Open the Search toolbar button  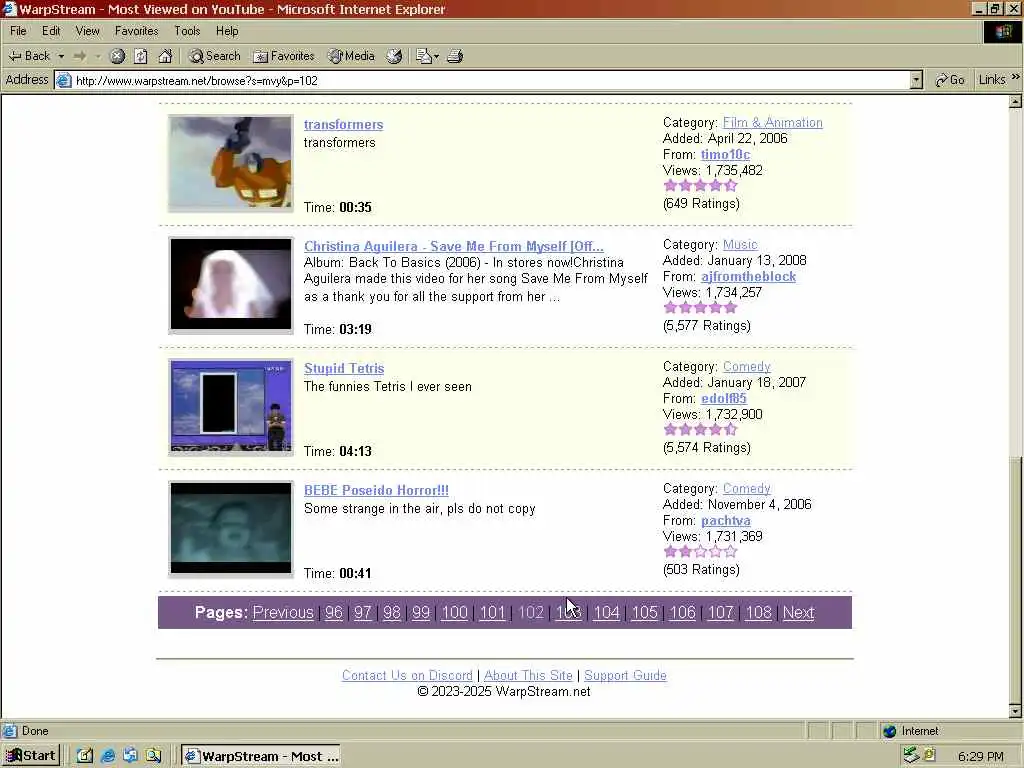(x=215, y=56)
